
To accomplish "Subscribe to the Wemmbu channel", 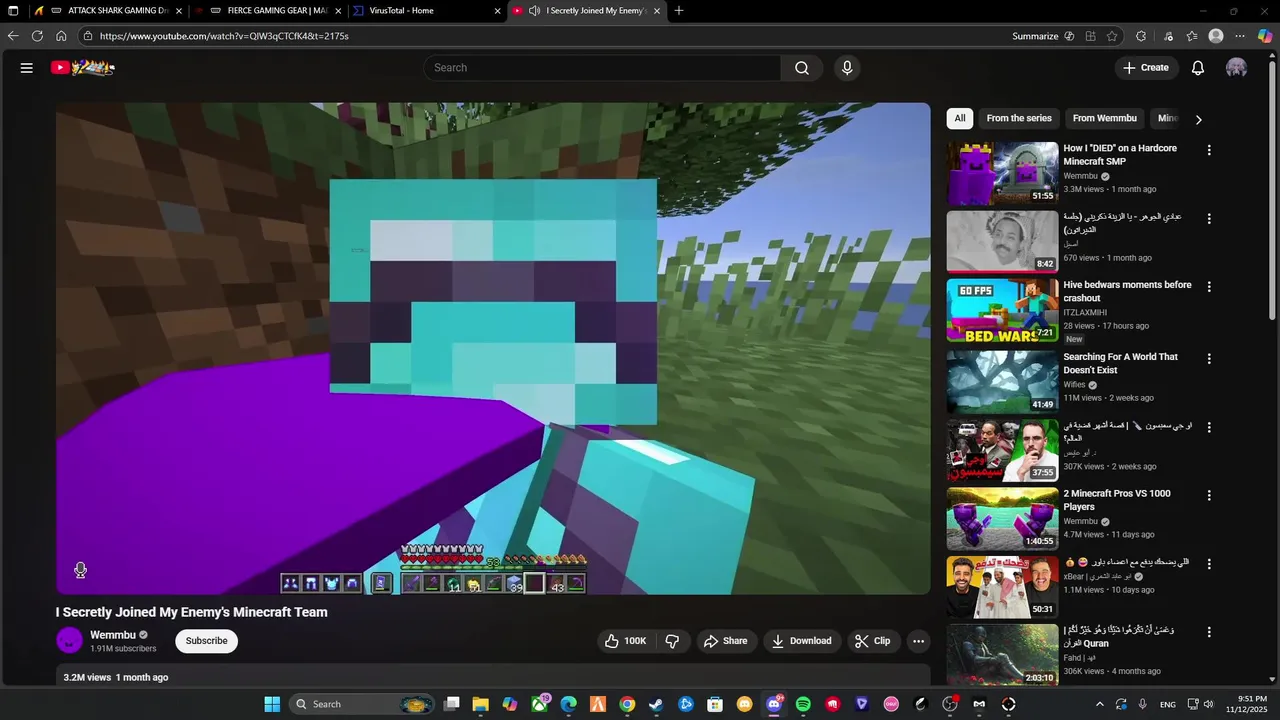I will click(x=207, y=641).
